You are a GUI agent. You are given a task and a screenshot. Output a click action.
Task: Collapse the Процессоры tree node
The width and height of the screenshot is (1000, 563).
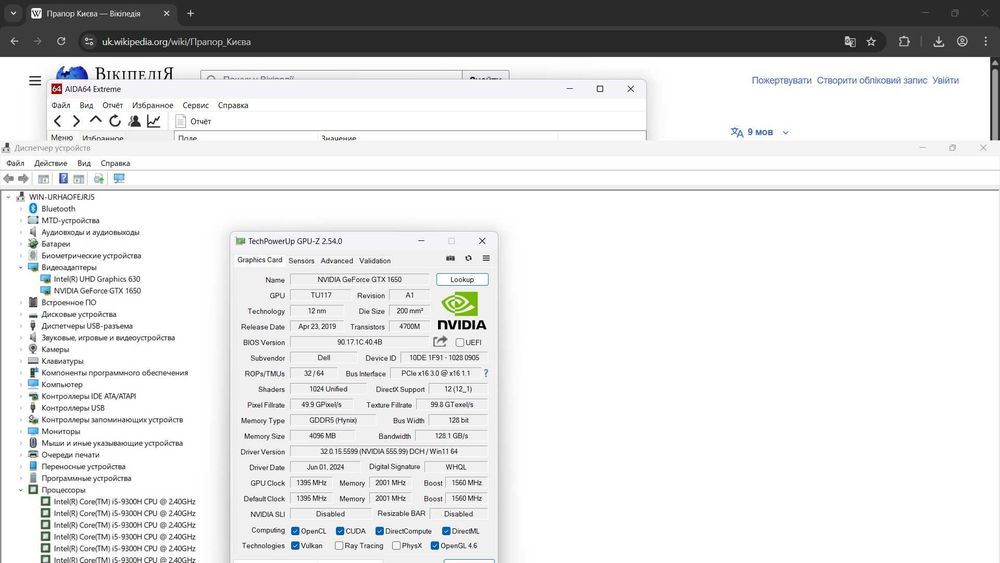point(21,490)
